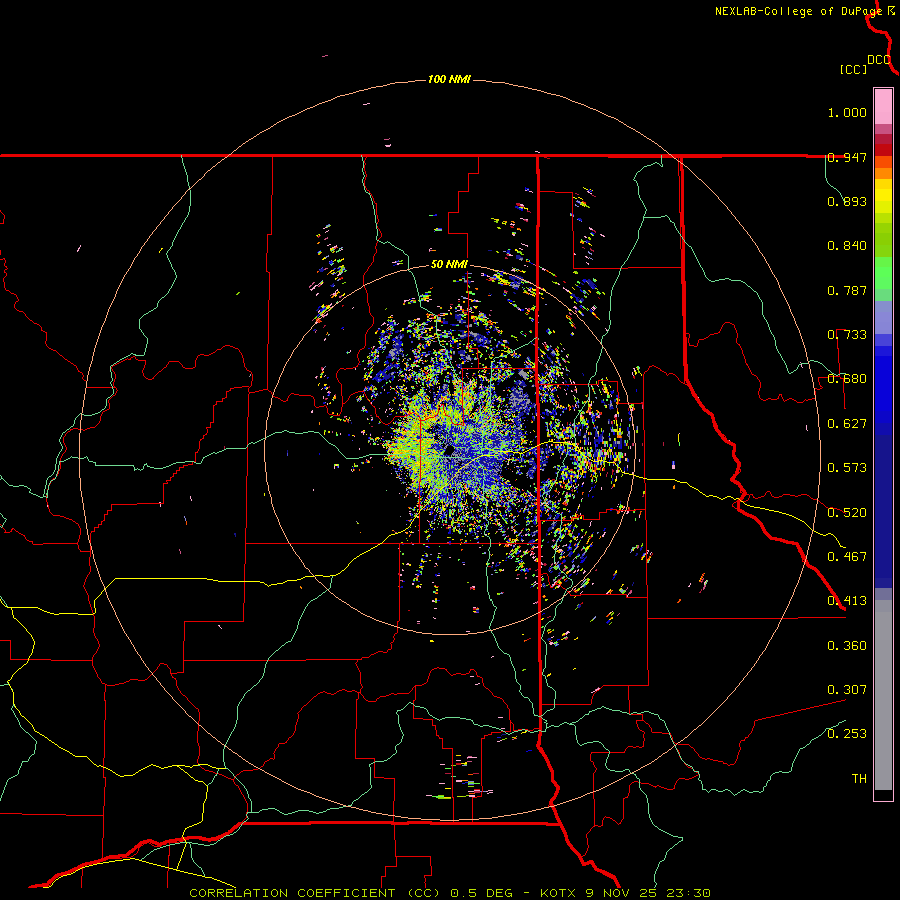Click the CORRELATION COEFFICIENT (CC) title text
The height and width of the screenshot is (900, 900).
click(315, 893)
